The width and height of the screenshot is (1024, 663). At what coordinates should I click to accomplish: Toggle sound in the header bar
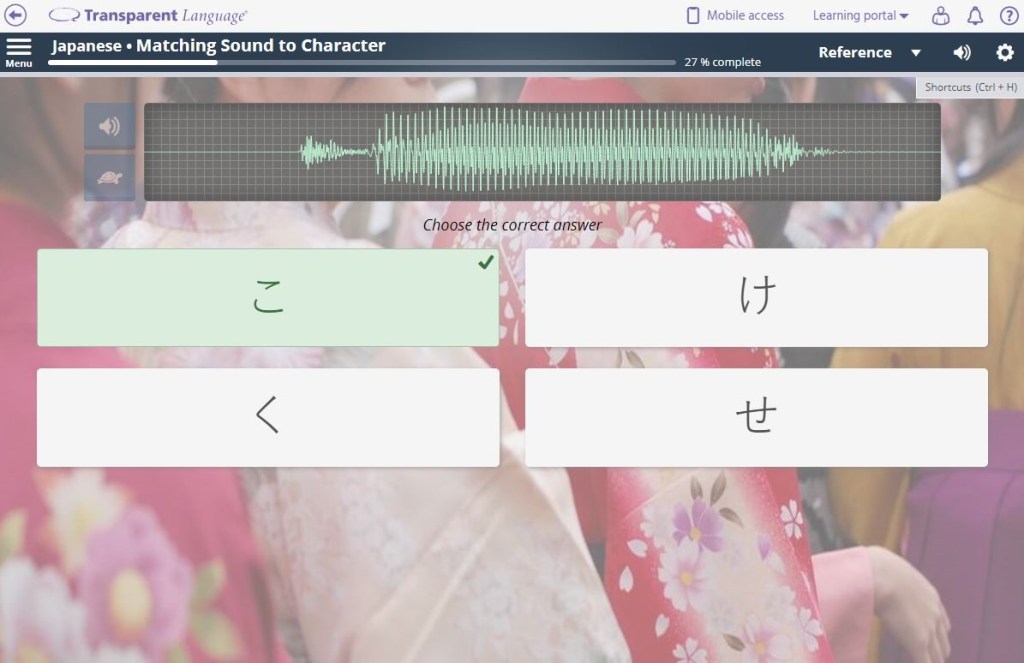[x=962, y=52]
